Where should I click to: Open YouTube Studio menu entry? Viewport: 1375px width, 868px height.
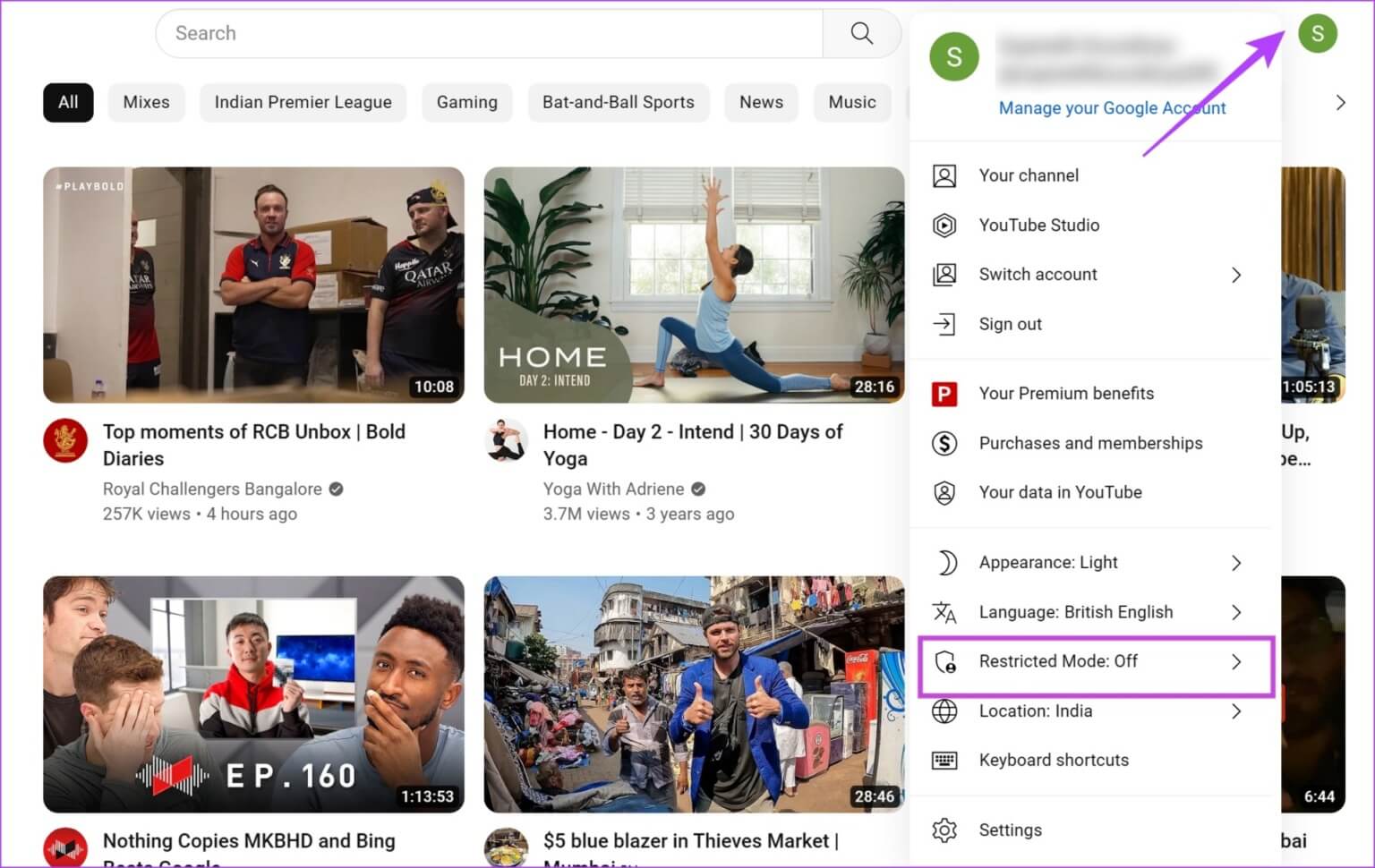[x=1095, y=226]
